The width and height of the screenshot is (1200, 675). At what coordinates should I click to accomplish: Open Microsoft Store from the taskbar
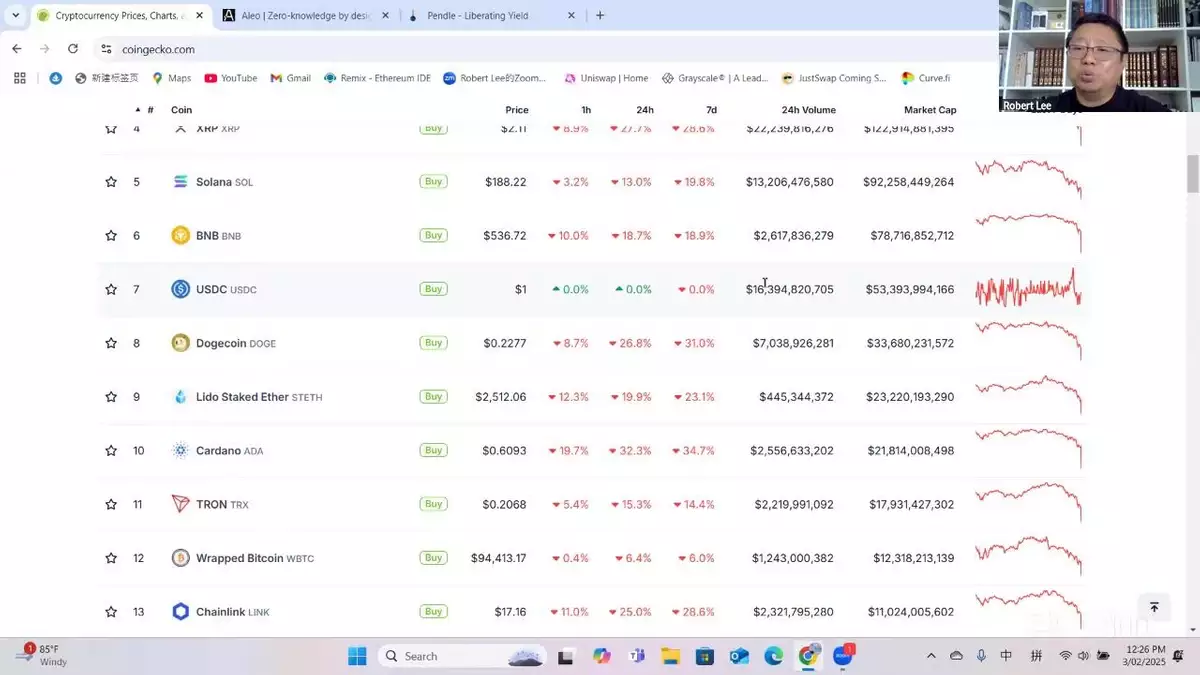click(x=705, y=656)
